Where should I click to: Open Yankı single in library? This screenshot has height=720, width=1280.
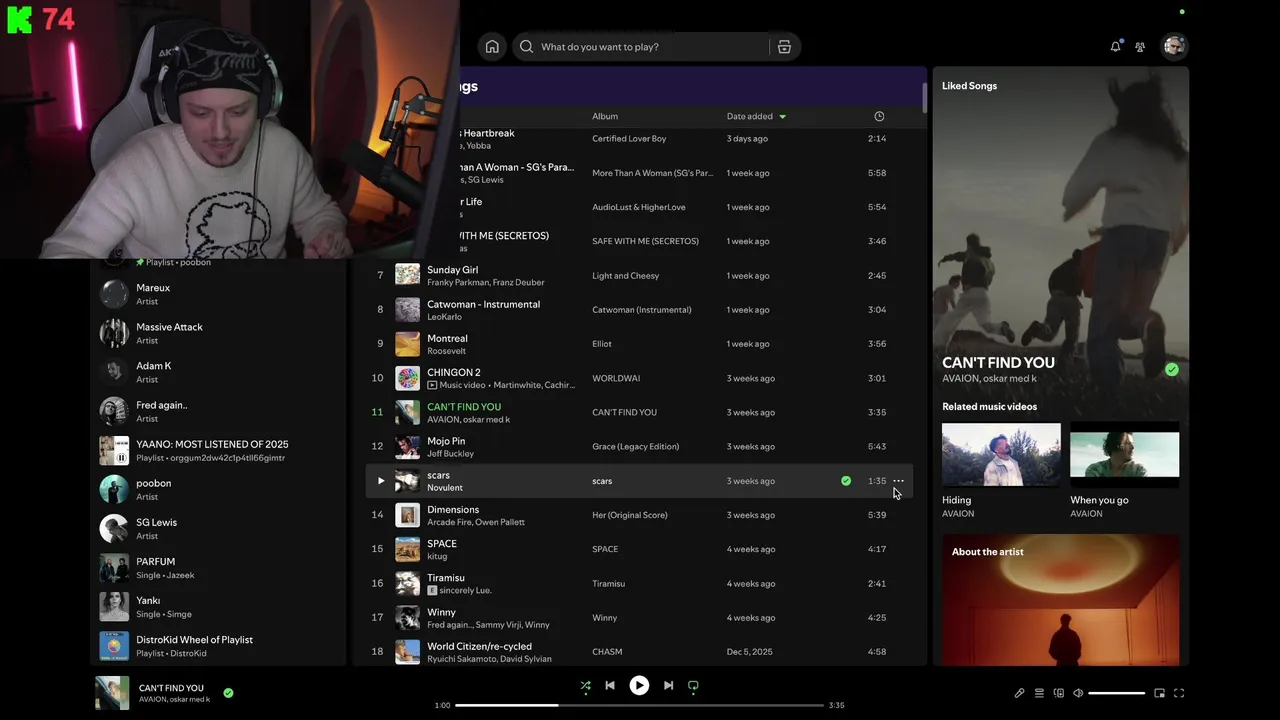click(x=218, y=607)
